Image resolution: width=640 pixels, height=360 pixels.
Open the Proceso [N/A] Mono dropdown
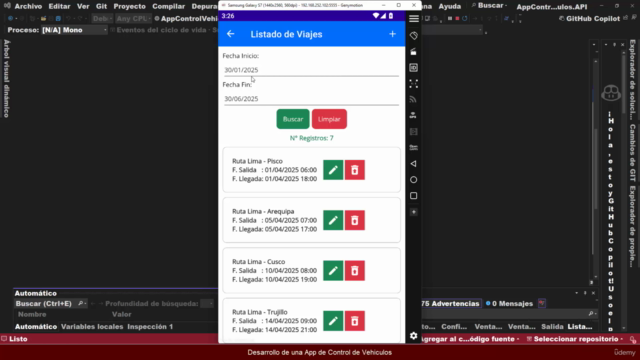[75, 30]
